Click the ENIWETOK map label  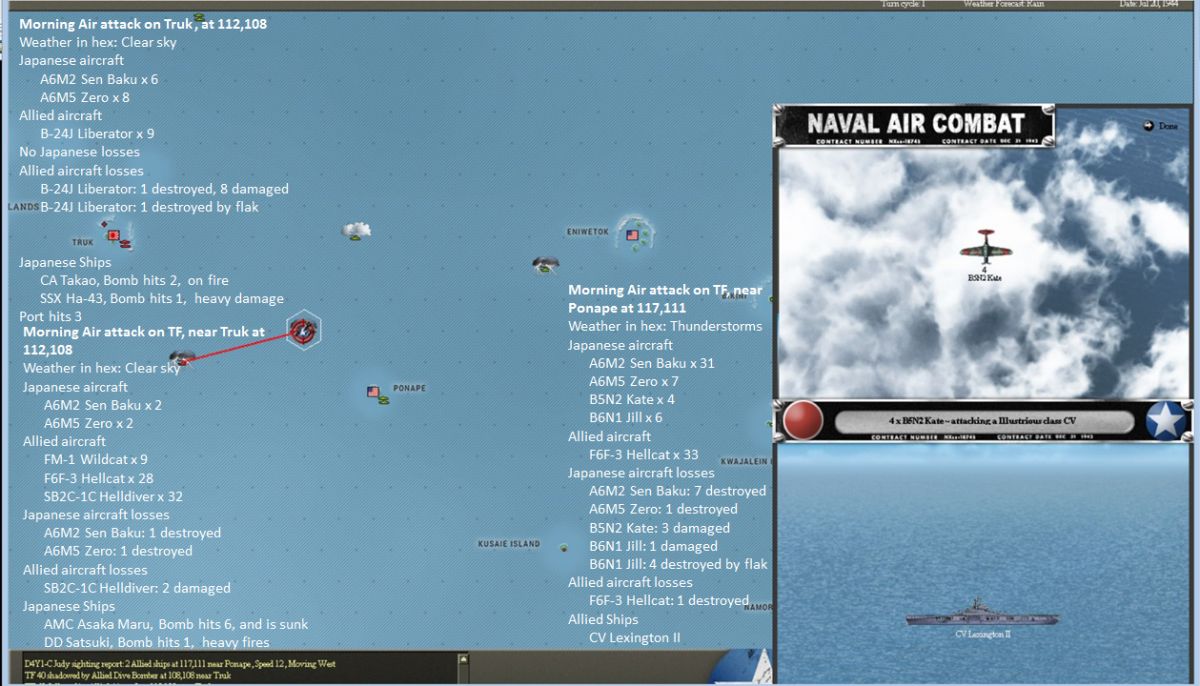point(588,231)
